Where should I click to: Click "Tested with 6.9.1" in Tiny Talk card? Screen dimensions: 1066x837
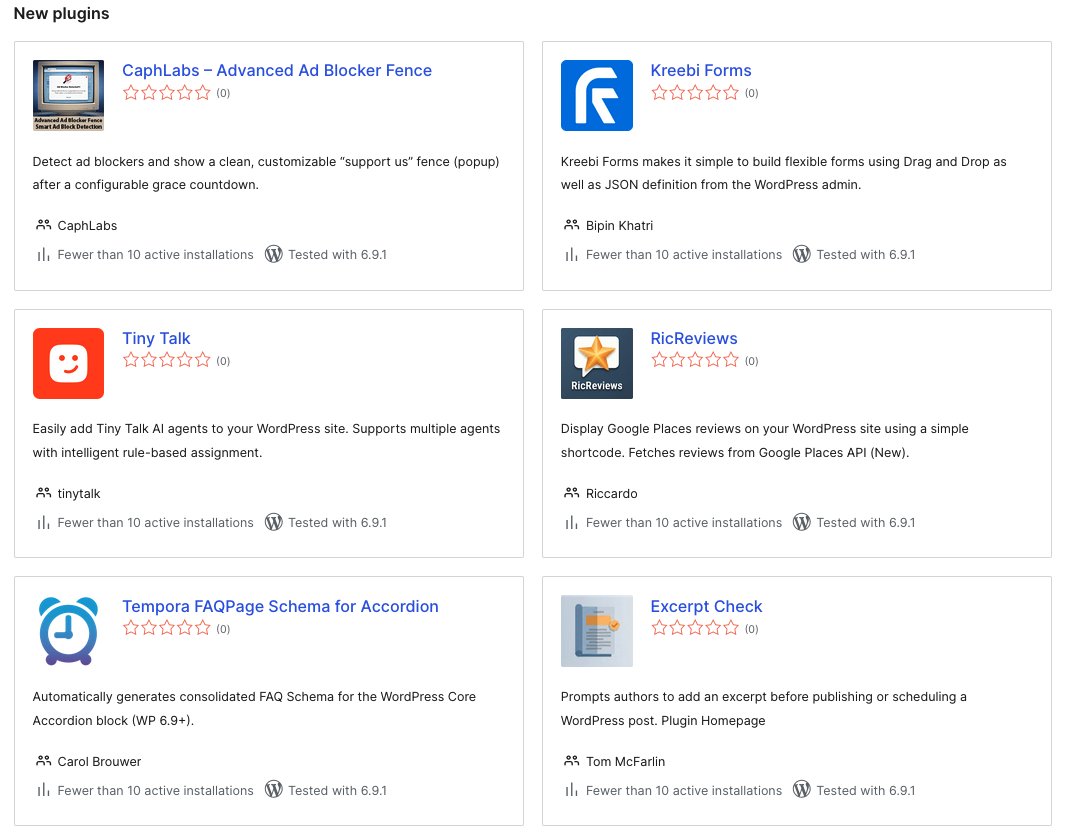point(337,522)
